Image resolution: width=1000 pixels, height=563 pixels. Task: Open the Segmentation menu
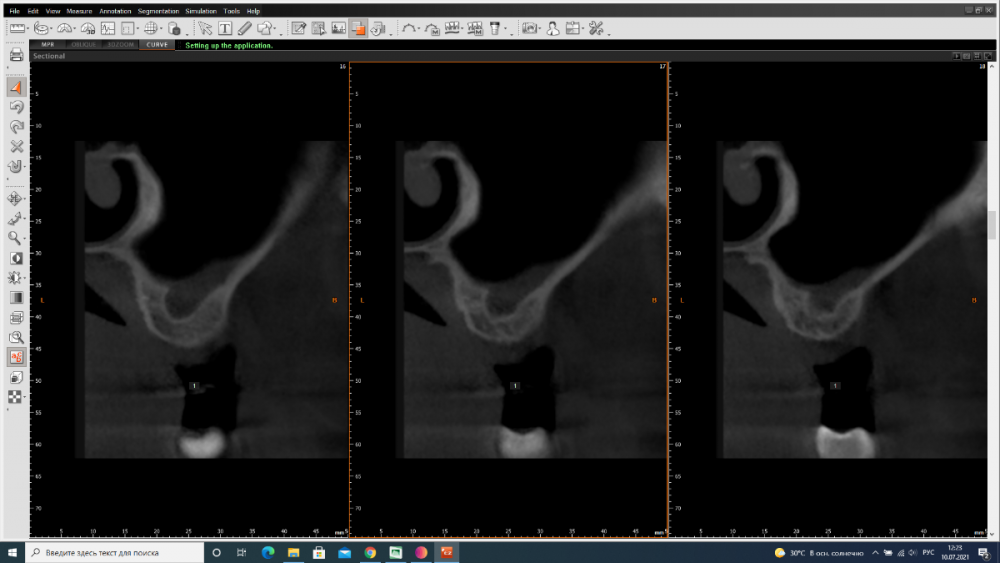pyautogui.click(x=158, y=11)
